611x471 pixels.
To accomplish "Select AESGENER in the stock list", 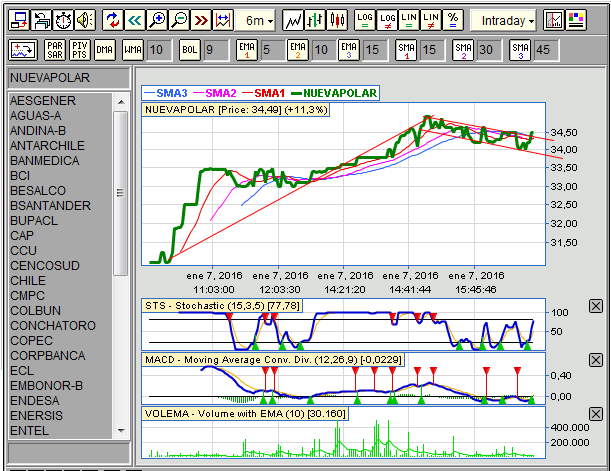I will click(x=60, y=101).
